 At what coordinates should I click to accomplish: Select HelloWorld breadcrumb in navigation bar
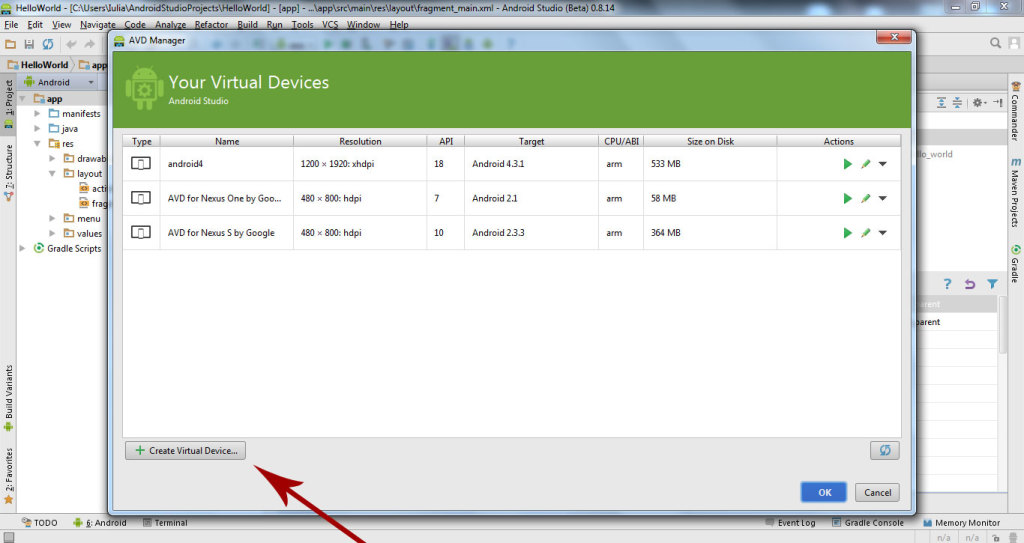pyautogui.click(x=38, y=65)
